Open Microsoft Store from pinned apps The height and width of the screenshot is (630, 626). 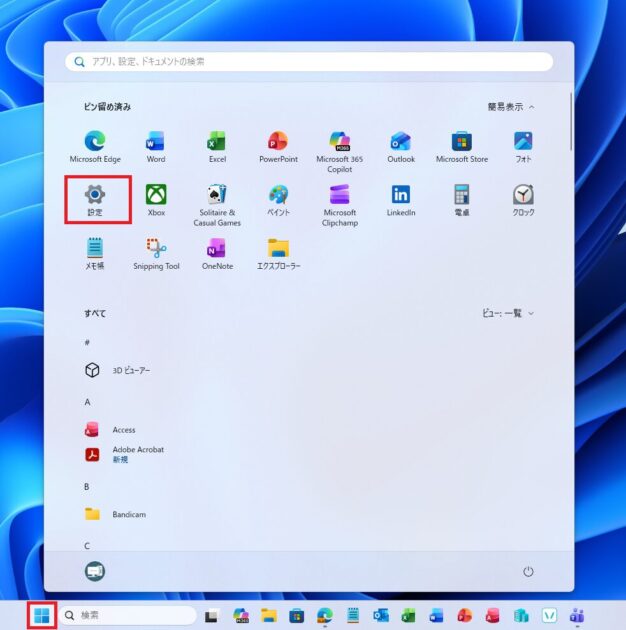pyautogui.click(x=462, y=147)
